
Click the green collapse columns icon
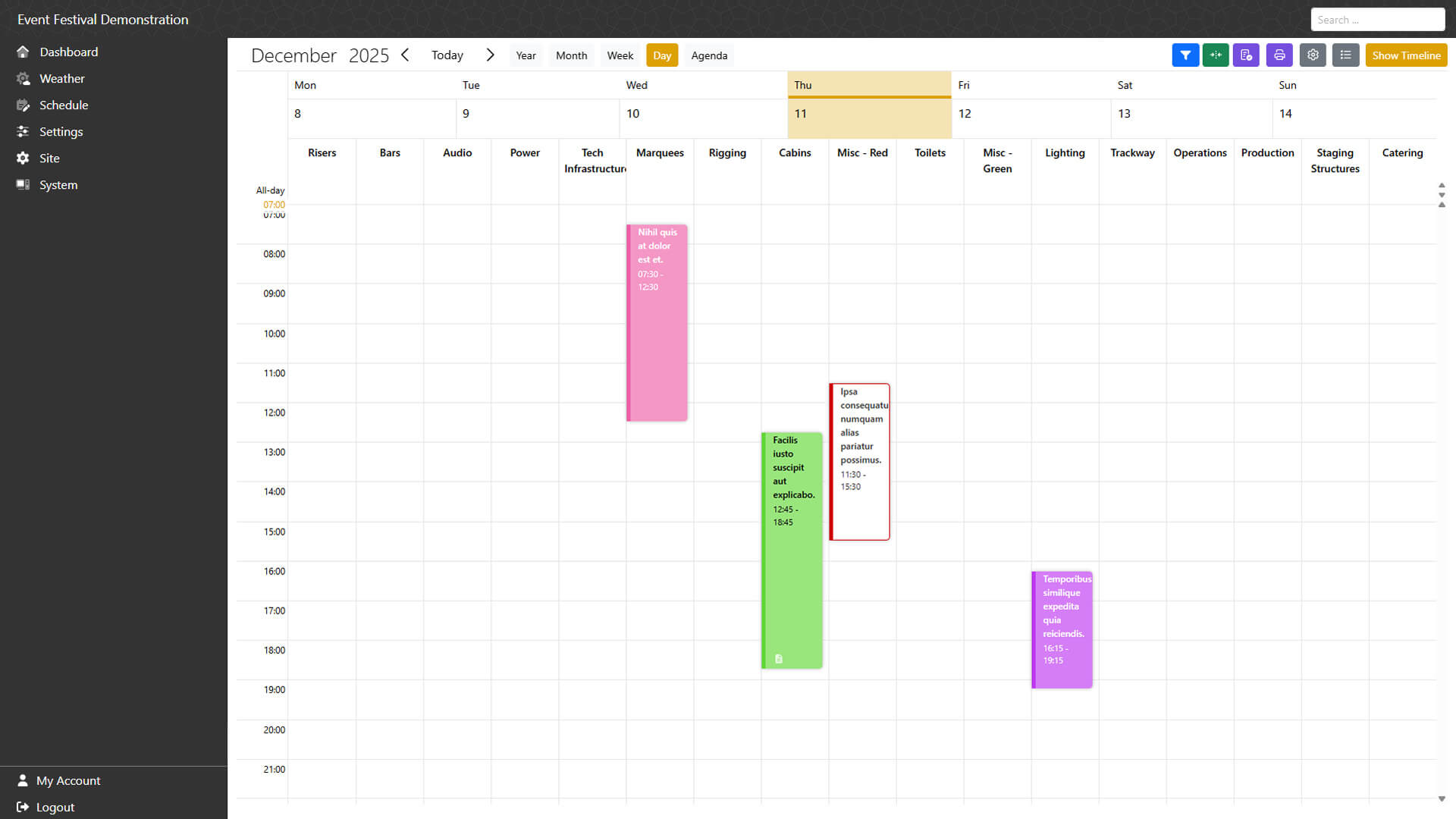click(1216, 55)
